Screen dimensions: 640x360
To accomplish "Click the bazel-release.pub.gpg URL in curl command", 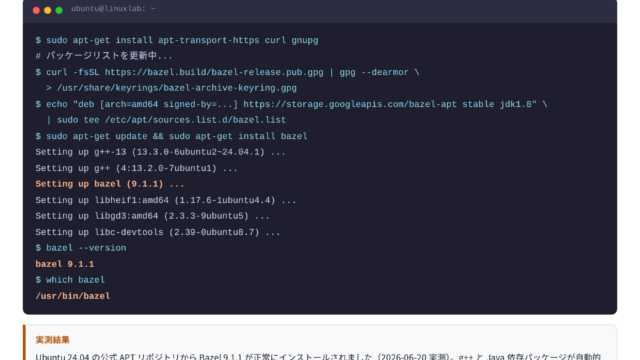I will pos(214,72).
